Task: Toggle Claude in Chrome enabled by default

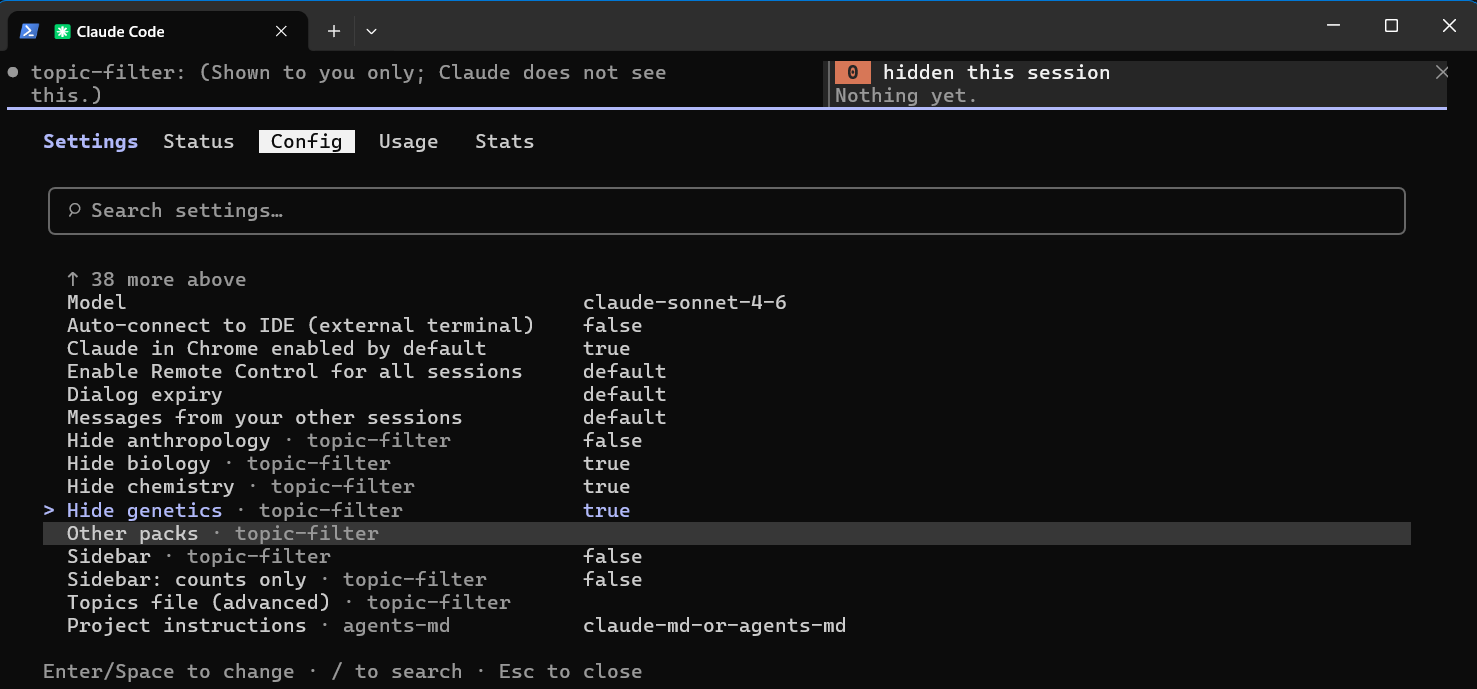Action: coord(727,348)
